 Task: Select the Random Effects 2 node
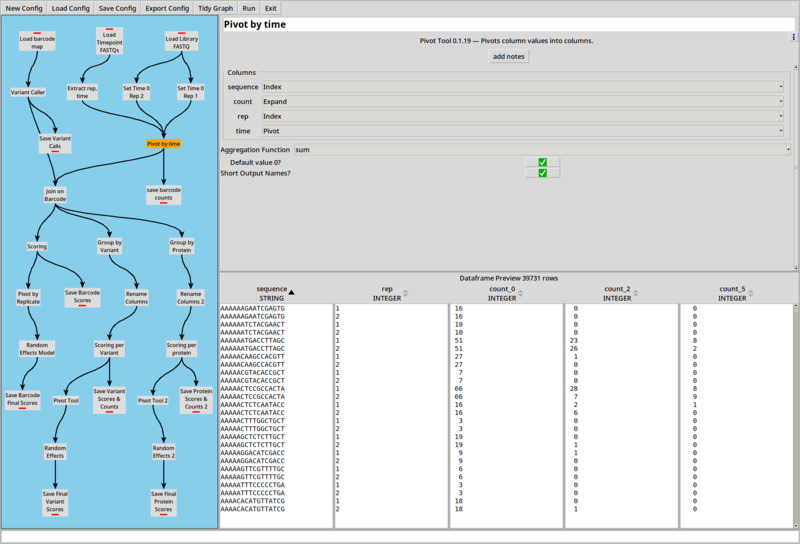pyautogui.click(x=164, y=452)
